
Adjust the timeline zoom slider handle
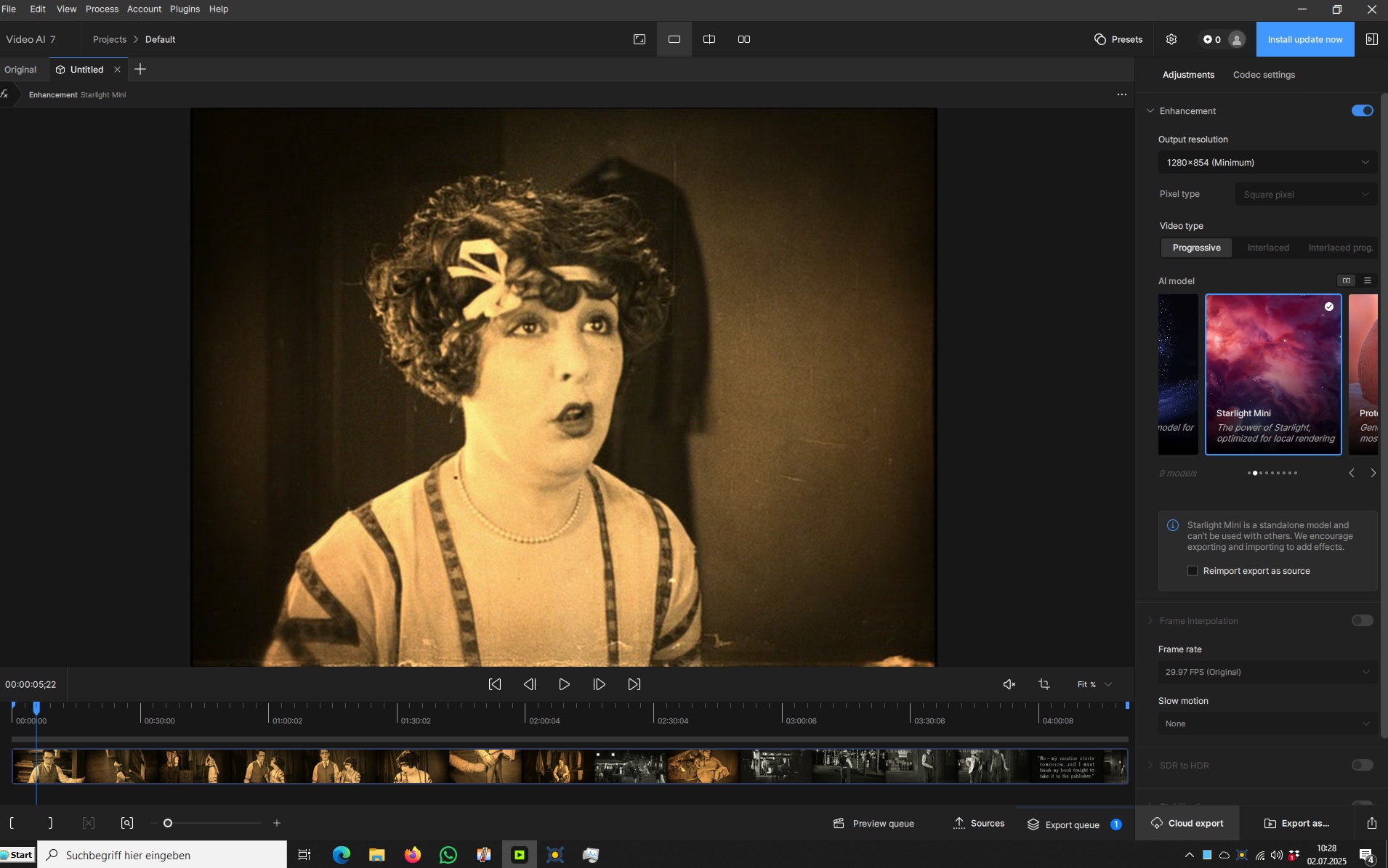pos(168,823)
